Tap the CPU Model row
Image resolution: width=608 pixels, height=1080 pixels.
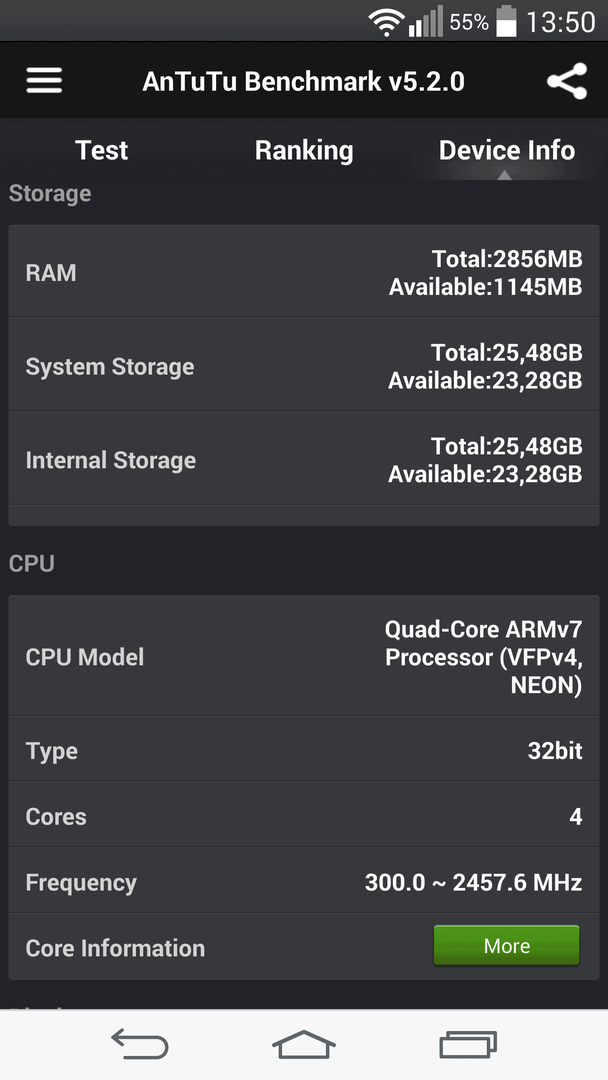click(304, 656)
